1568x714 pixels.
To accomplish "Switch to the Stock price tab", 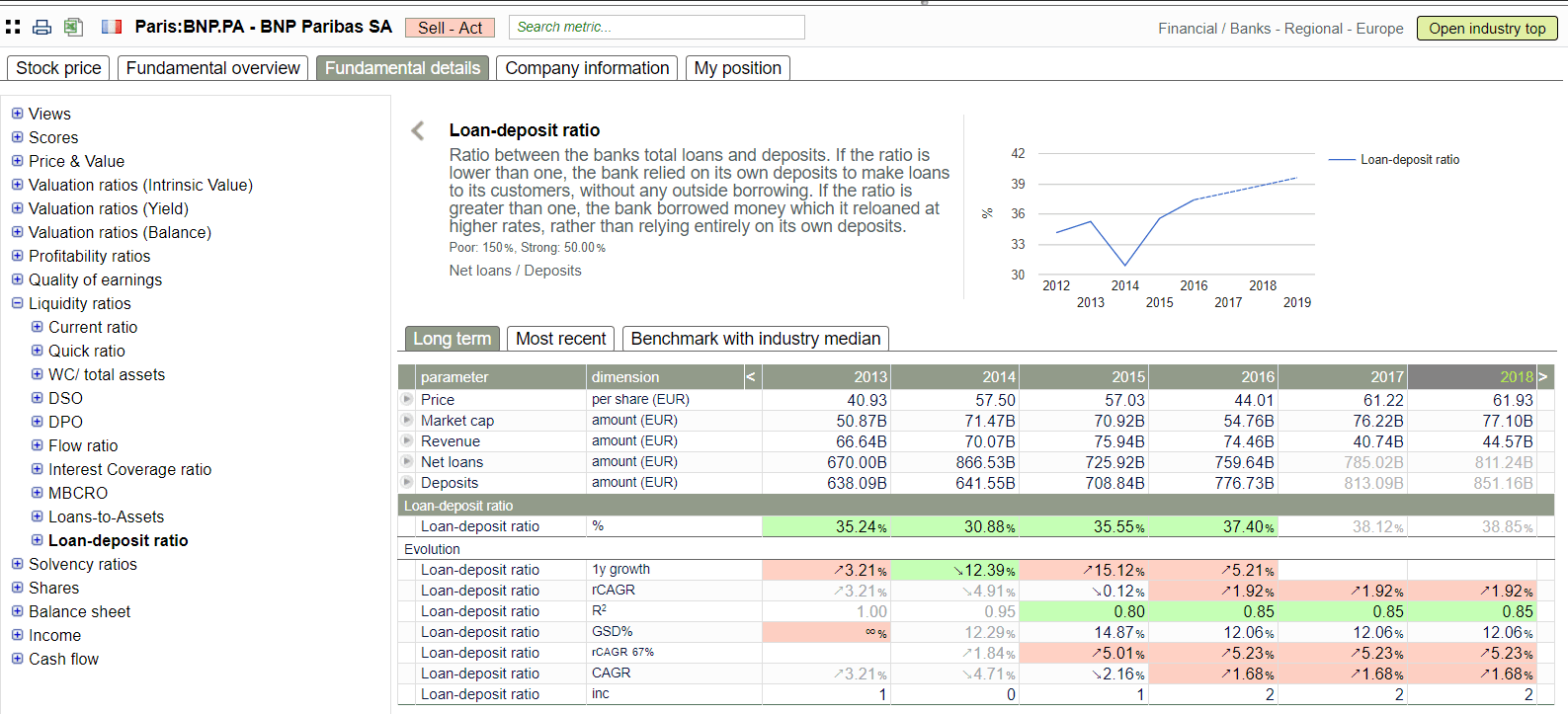I will 58,68.
